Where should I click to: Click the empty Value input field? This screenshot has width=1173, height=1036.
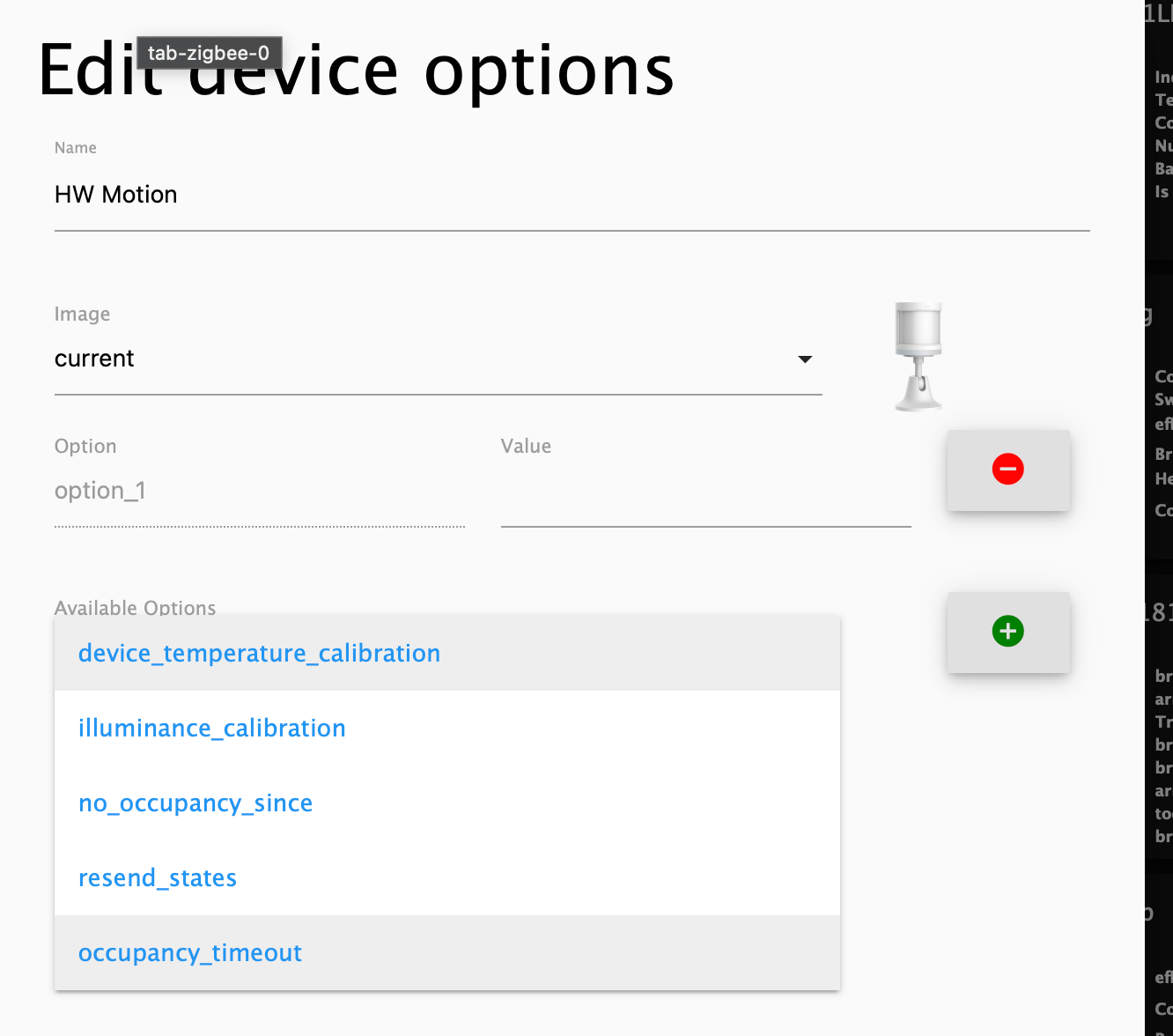(x=705, y=492)
